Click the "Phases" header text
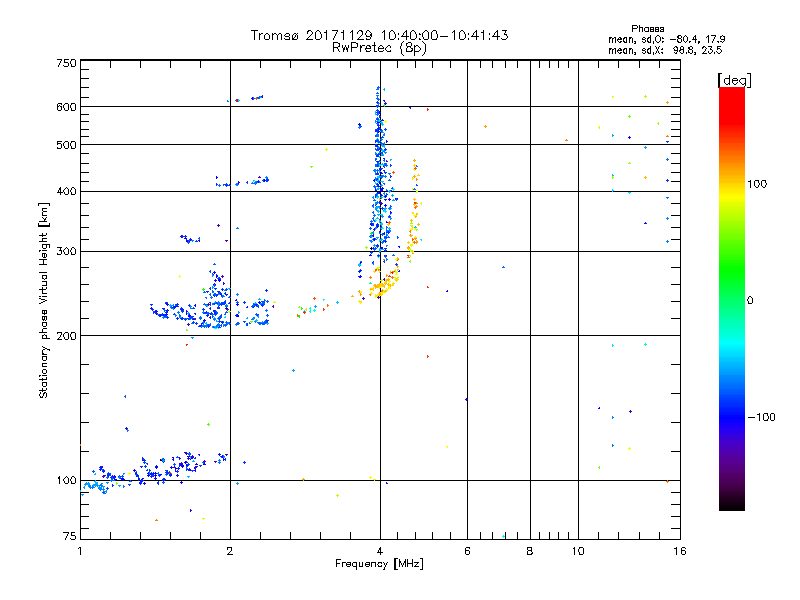 coord(647,29)
